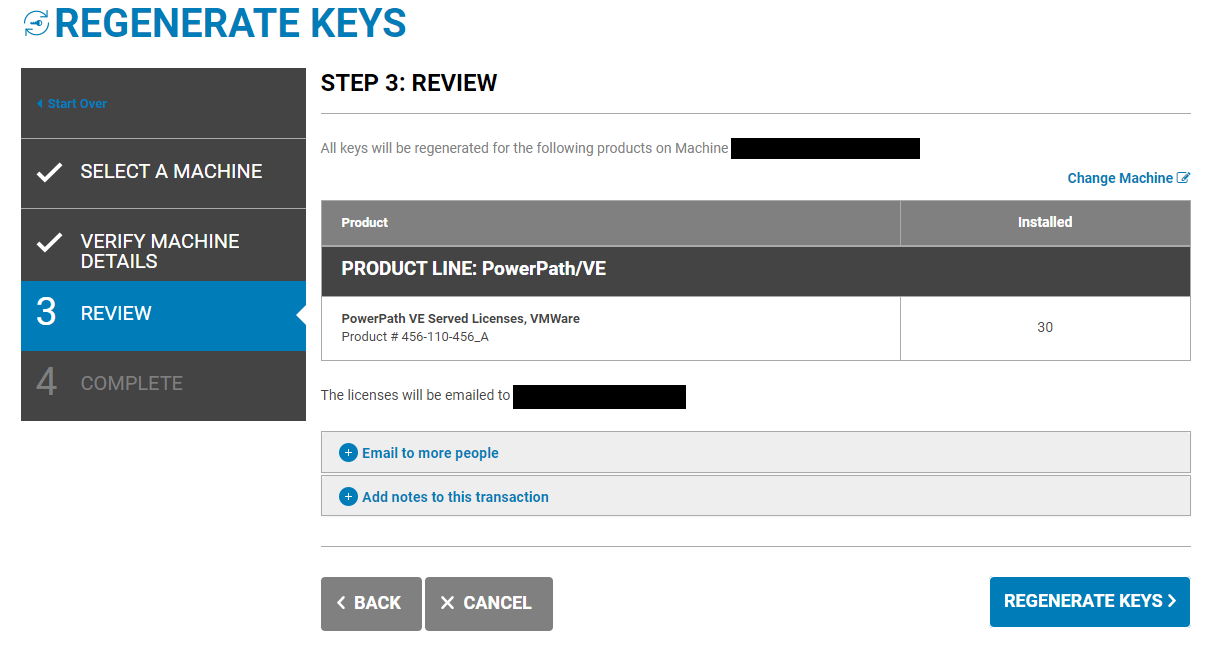Click the regenerate icon beside the page title
The width and height of the screenshot is (1232, 654).
click(x=36, y=21)
